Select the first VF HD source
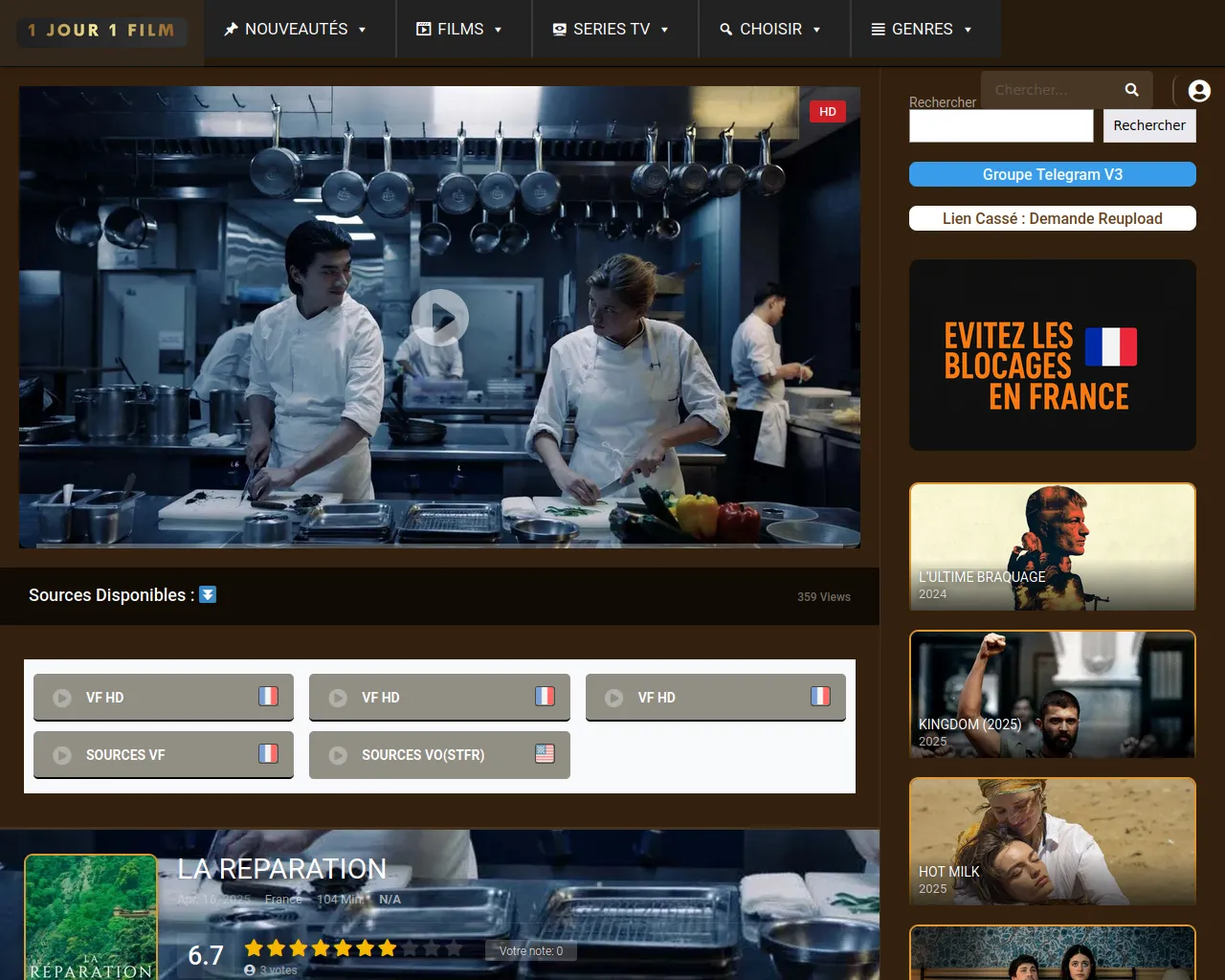 164,698
